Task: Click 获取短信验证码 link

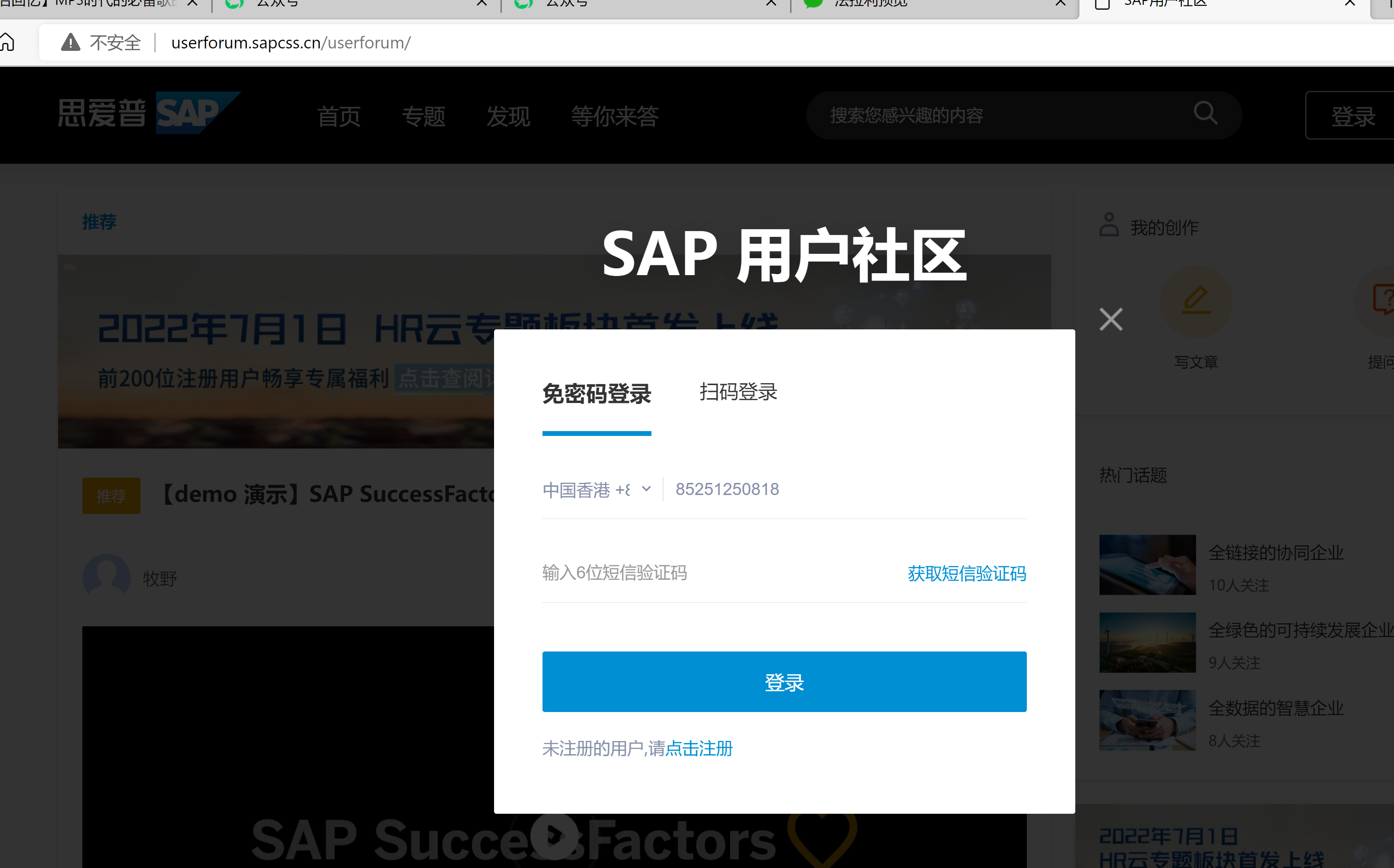Action: [966, 573]
